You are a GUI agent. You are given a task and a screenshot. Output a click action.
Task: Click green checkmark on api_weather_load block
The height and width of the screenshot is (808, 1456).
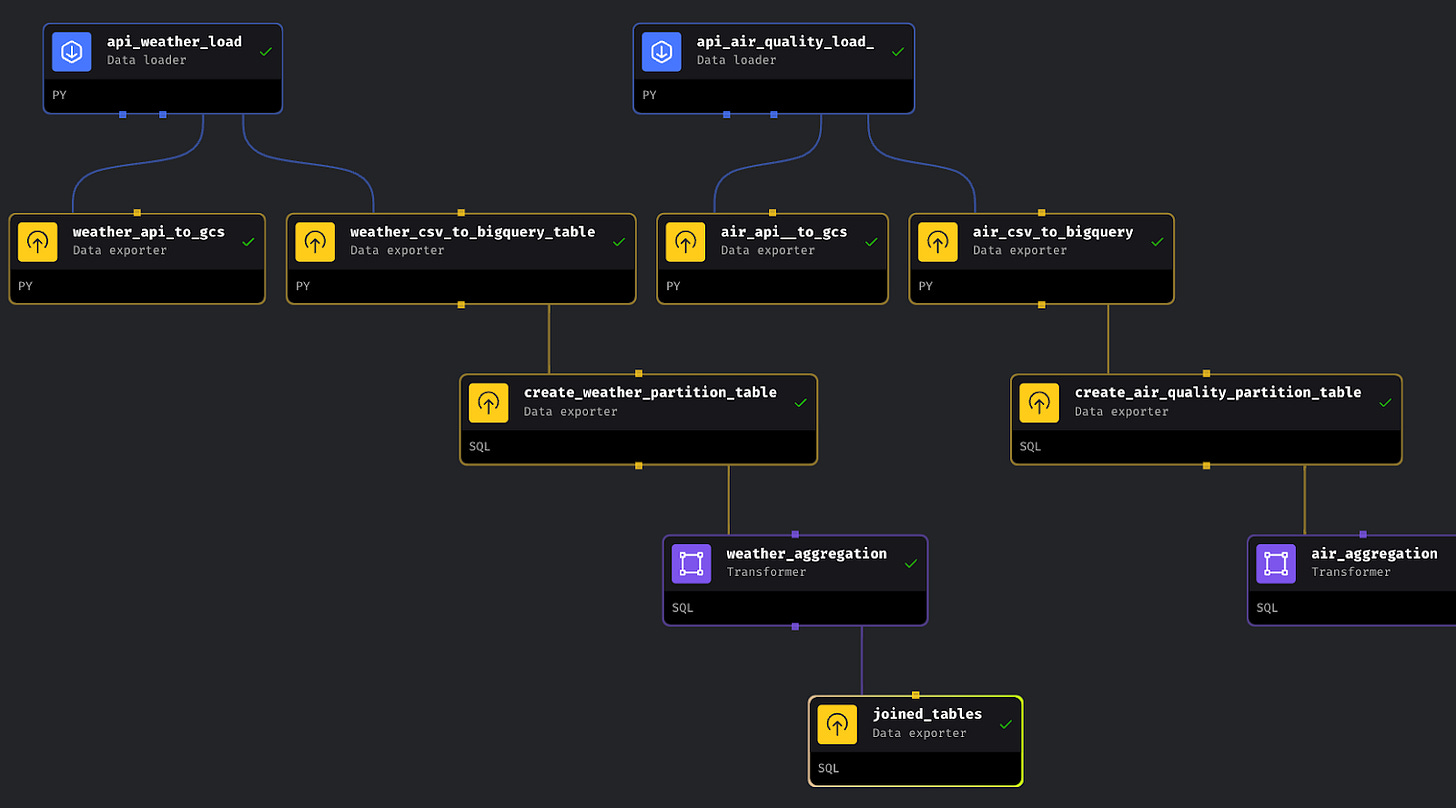pos(265,51)
